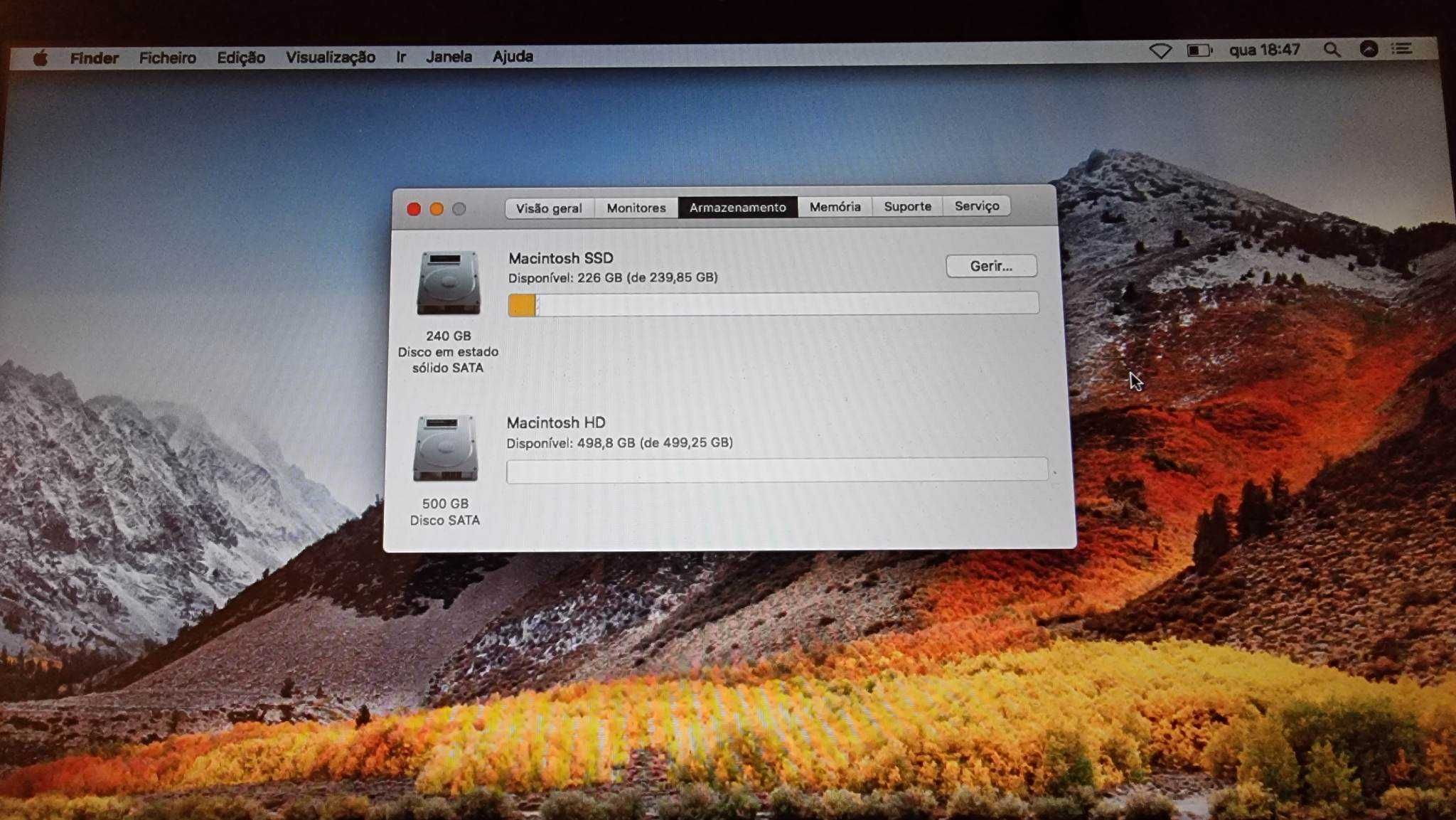The image size is (1456, 820).
Task: Select the Armazenamento tab
Action: [x=738, y=207]
